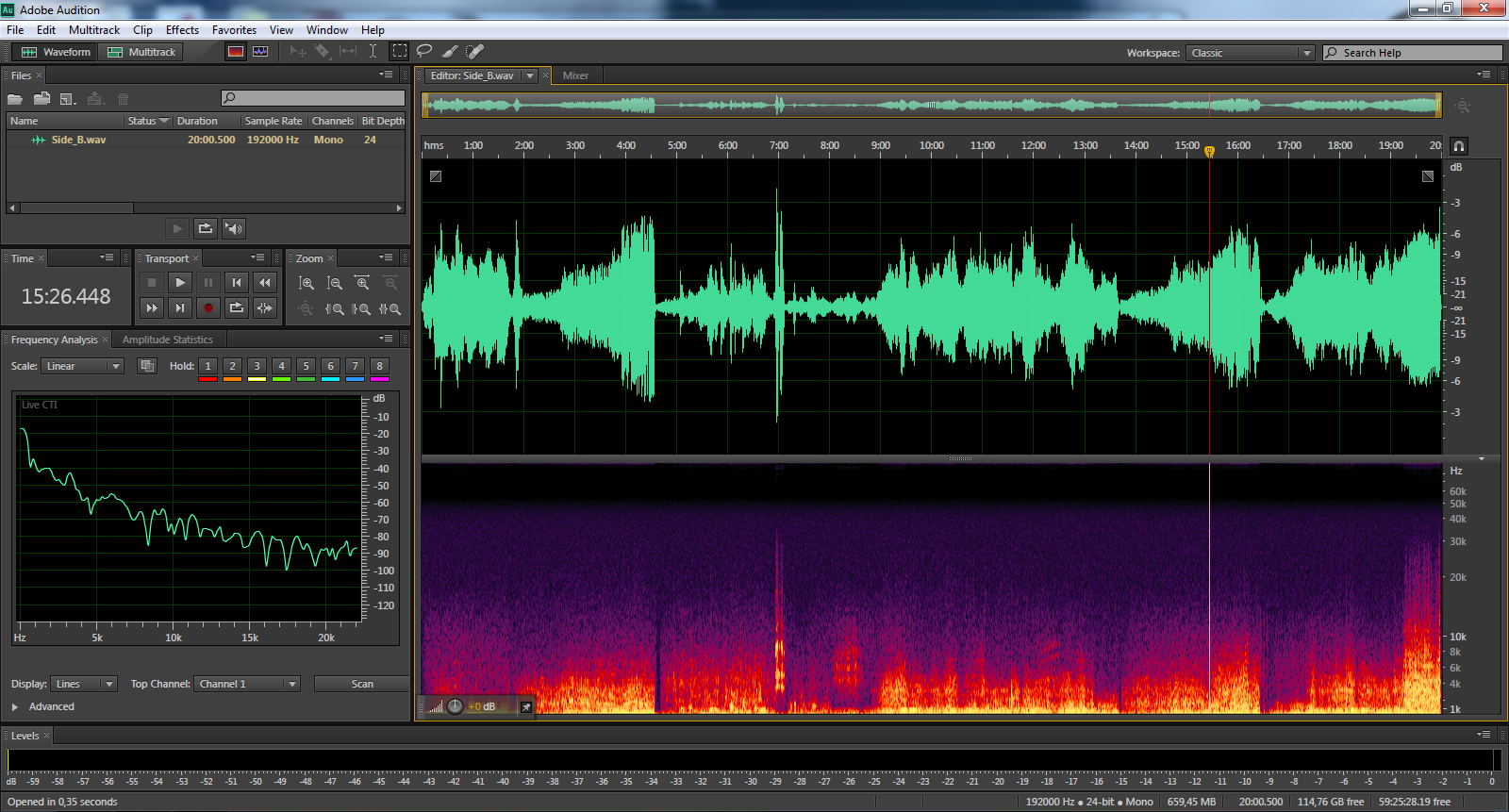1509x812 pixels.
Task: Click the overview navigator waveform bar
Action: pos(932,105)
